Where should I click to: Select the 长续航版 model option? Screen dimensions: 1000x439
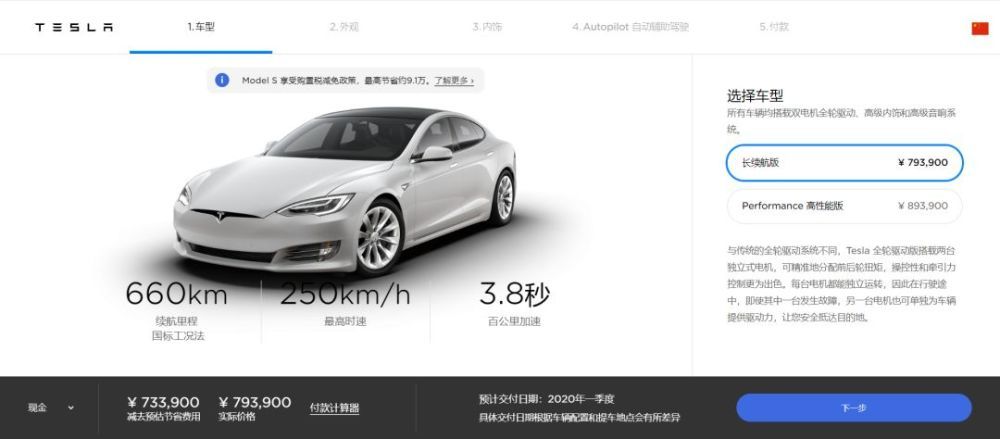pyautogui.click(x=844, y=163)
